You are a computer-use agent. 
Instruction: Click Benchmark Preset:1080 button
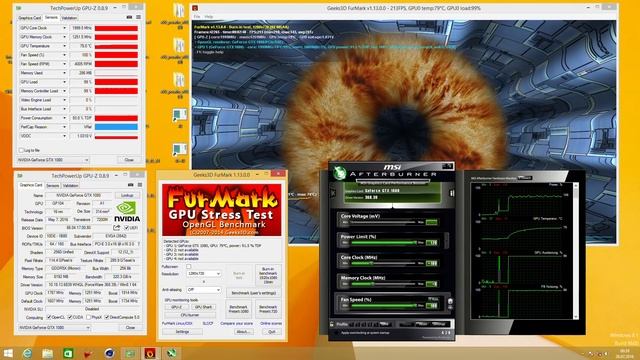coord(238,309)
